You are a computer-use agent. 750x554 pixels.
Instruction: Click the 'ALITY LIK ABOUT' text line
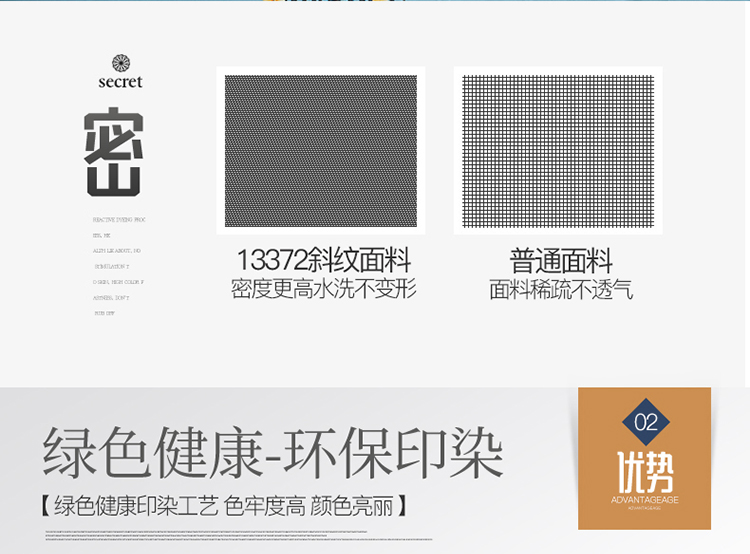coord(117,250)
